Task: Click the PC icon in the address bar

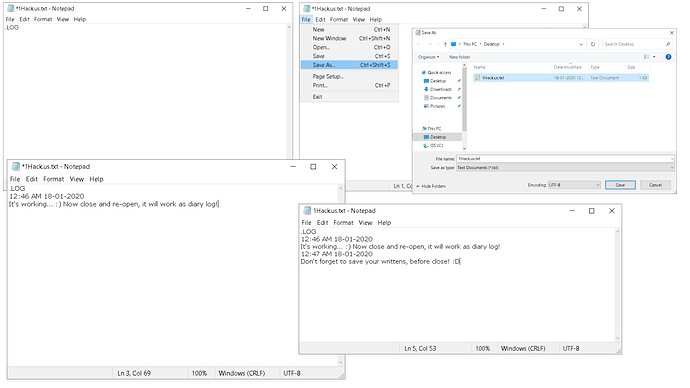Action: (454, 44)
